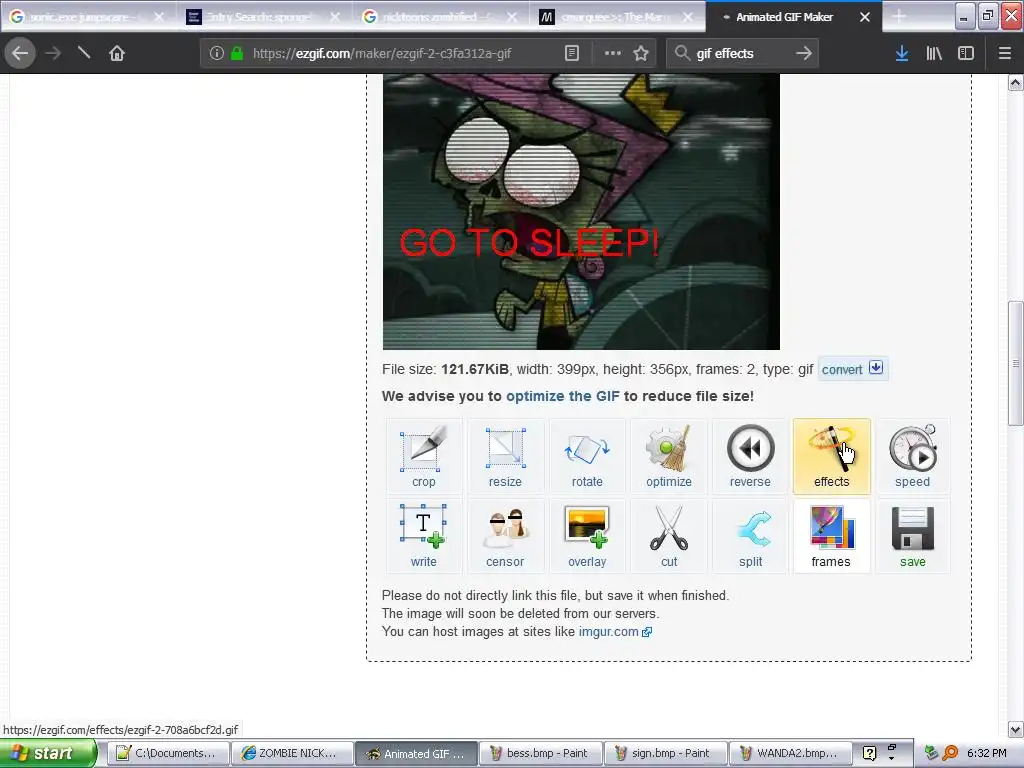Open the crop tool

tap(424, 456)
